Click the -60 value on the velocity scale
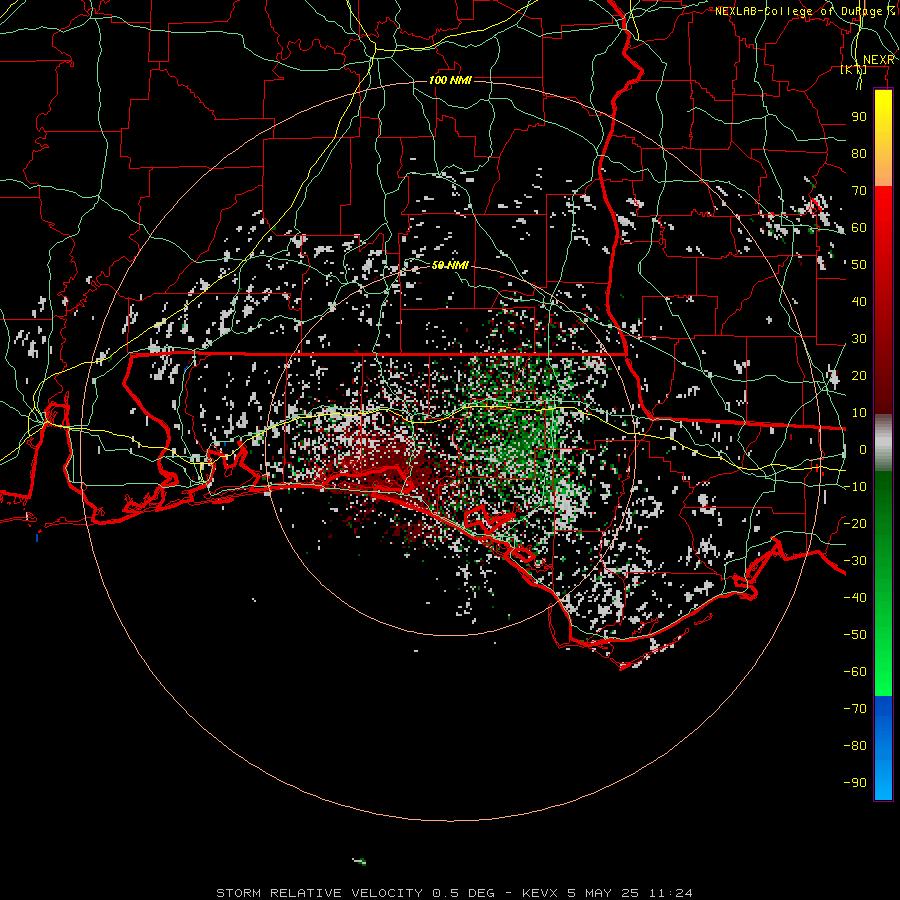Image resolution: width=900 pixels, height=900 pixels. pyautogui.click(x=855, y=672)
